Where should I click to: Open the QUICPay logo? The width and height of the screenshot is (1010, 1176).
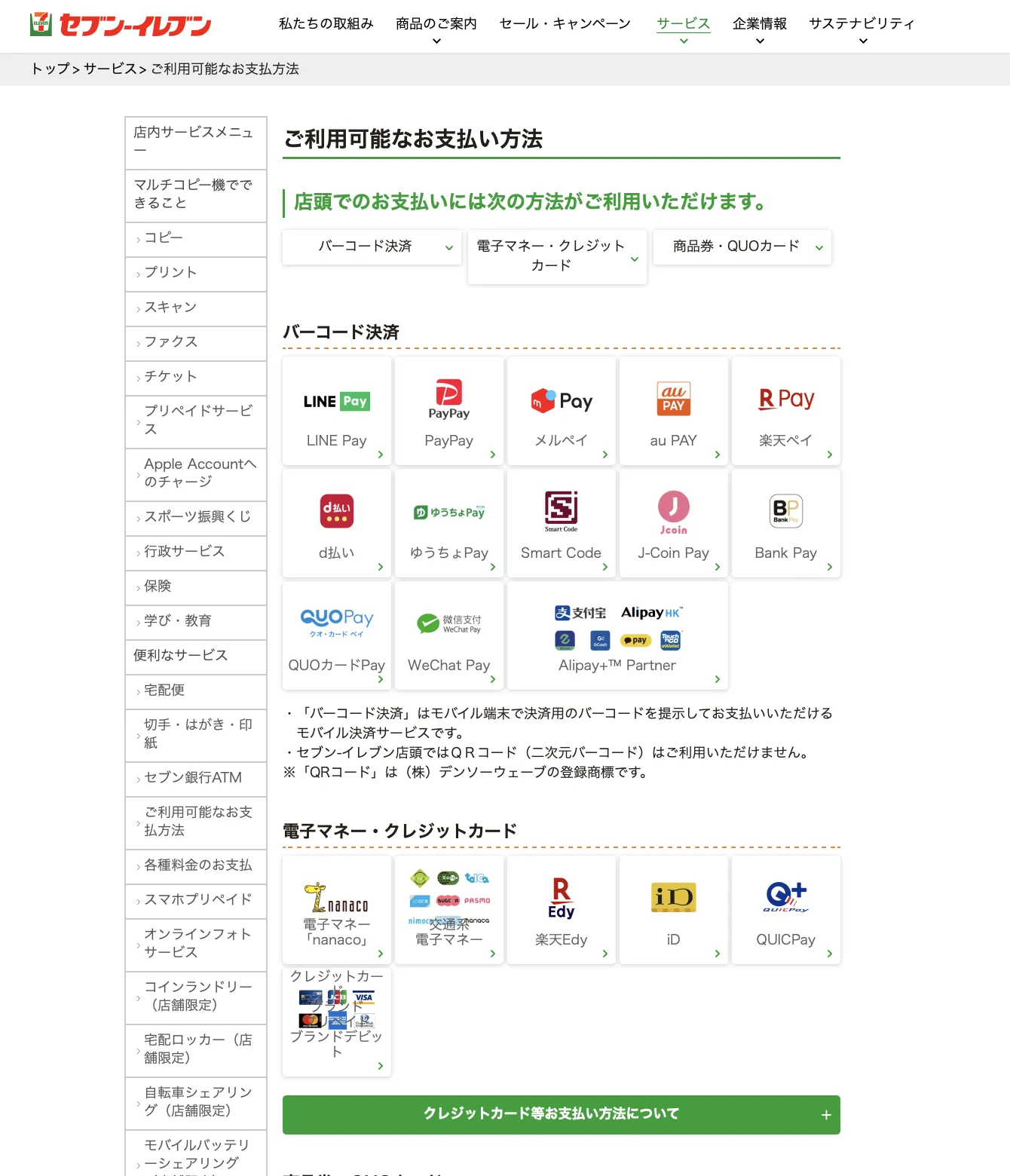(x=786, y=897)
